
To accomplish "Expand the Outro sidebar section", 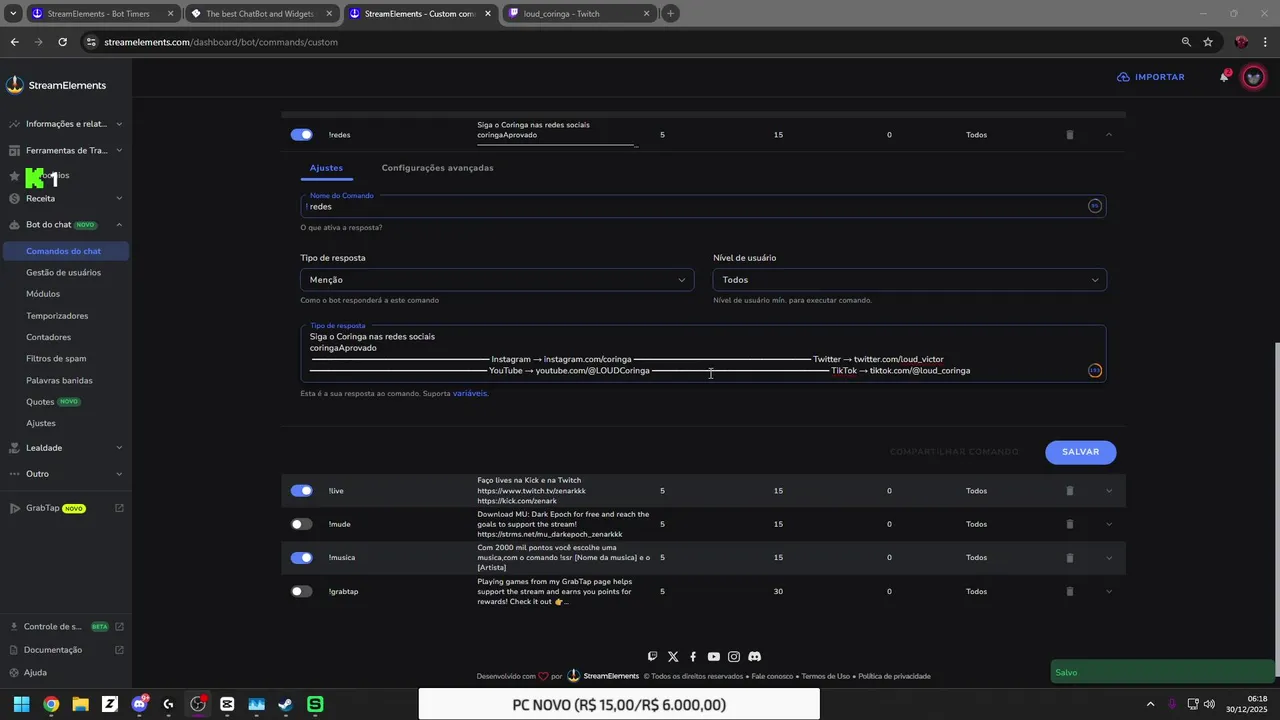I will 66,473.
